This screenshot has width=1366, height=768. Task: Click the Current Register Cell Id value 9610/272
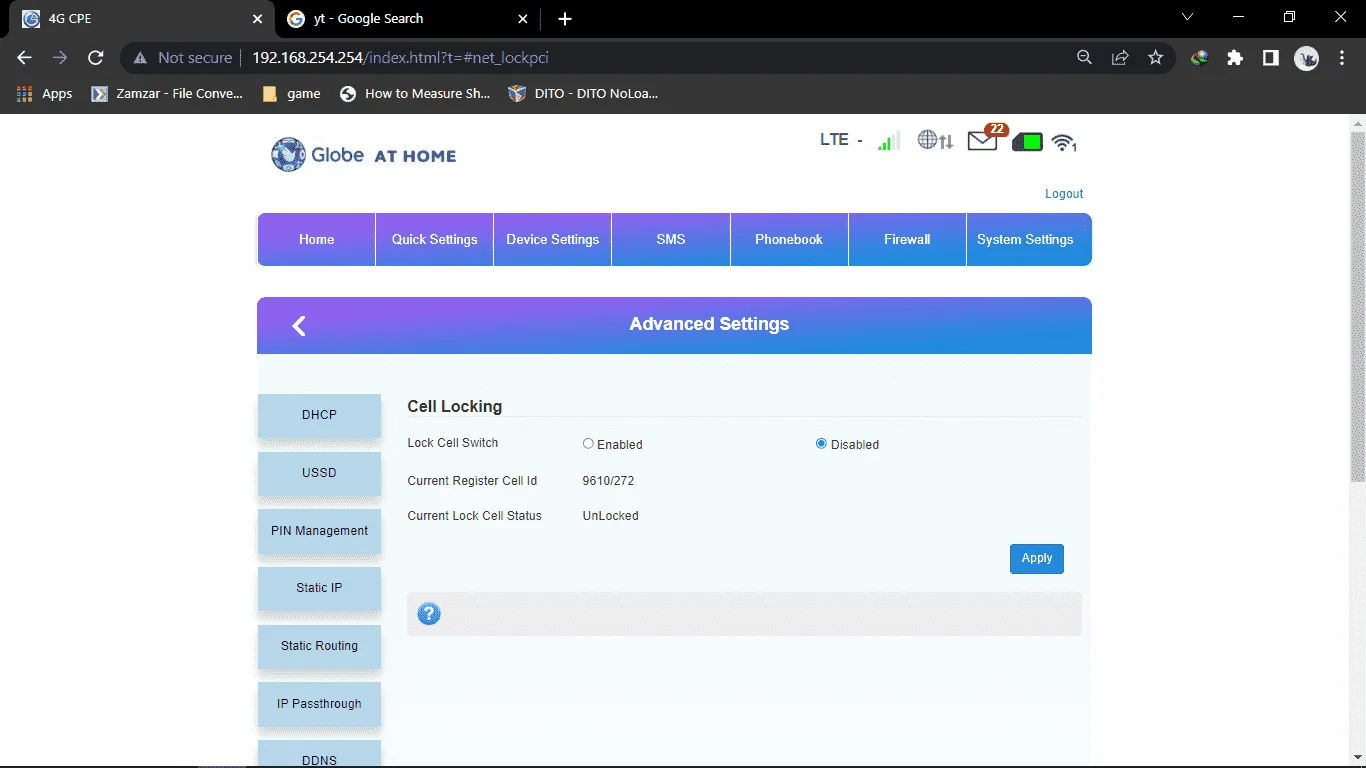[x=608, y=481]
